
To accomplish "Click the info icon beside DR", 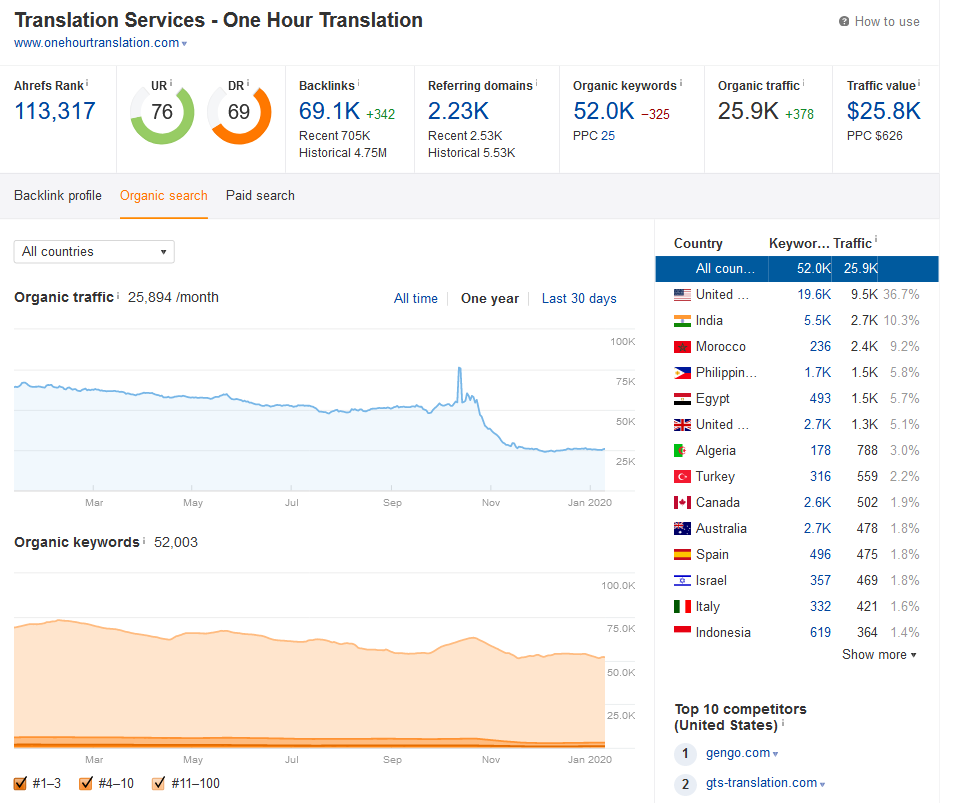I will coord(248,82).
